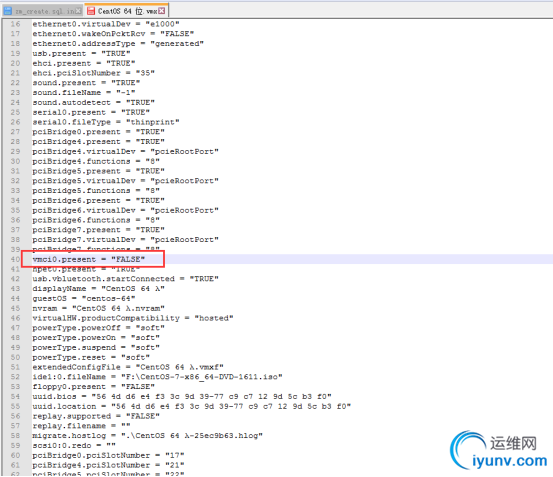553x477 pixels.
Task: Click line pciBridge6.functions = "8"
Action: coord(96,220)
